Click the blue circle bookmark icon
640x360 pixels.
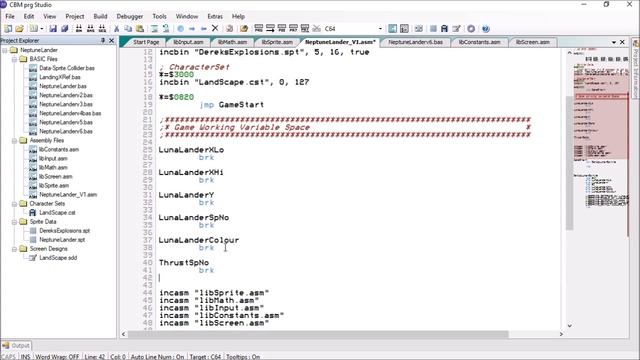coord(180,29)
